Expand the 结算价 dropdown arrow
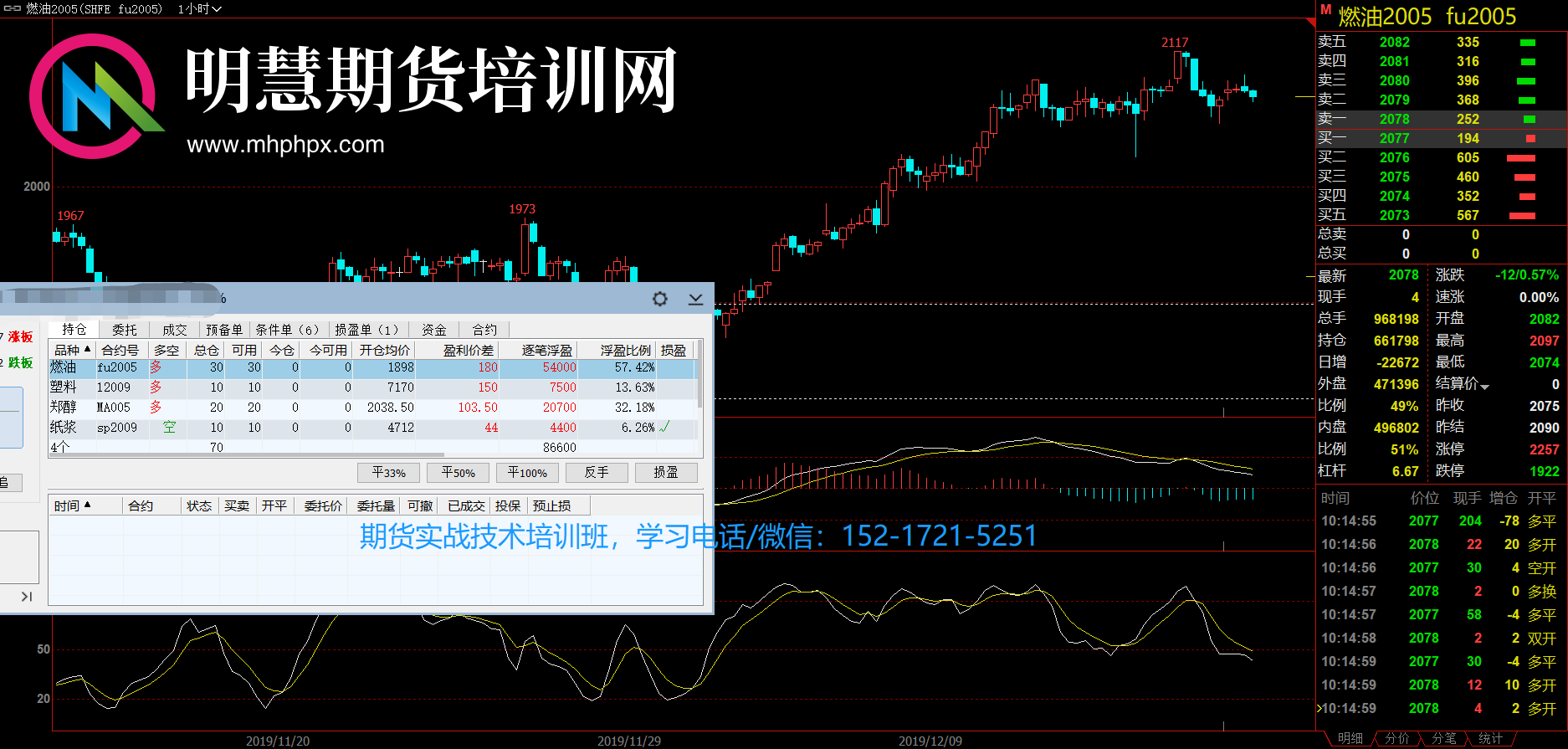This screenshot has height=749, width=1568. click(1484, 386)
